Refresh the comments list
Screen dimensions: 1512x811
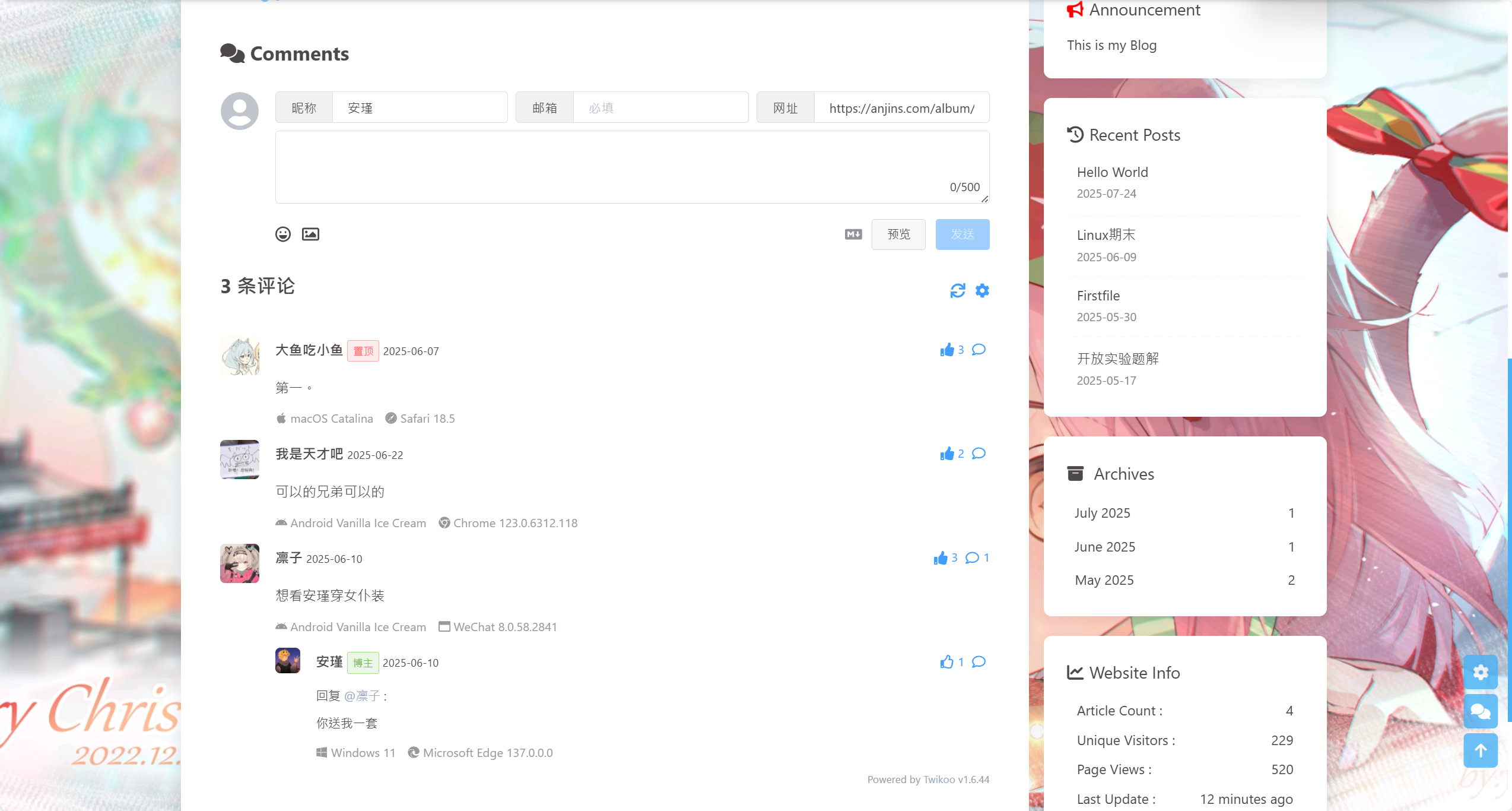click(958, 291)
